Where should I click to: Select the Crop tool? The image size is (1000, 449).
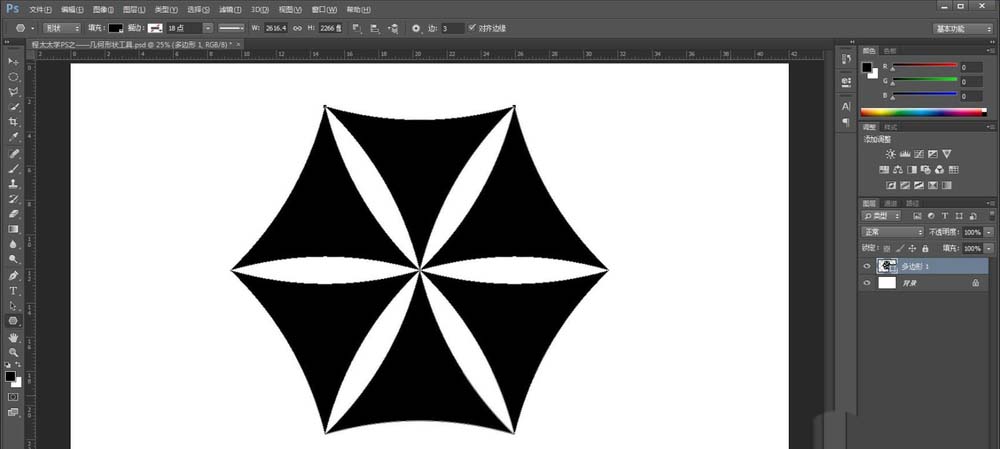14,121
